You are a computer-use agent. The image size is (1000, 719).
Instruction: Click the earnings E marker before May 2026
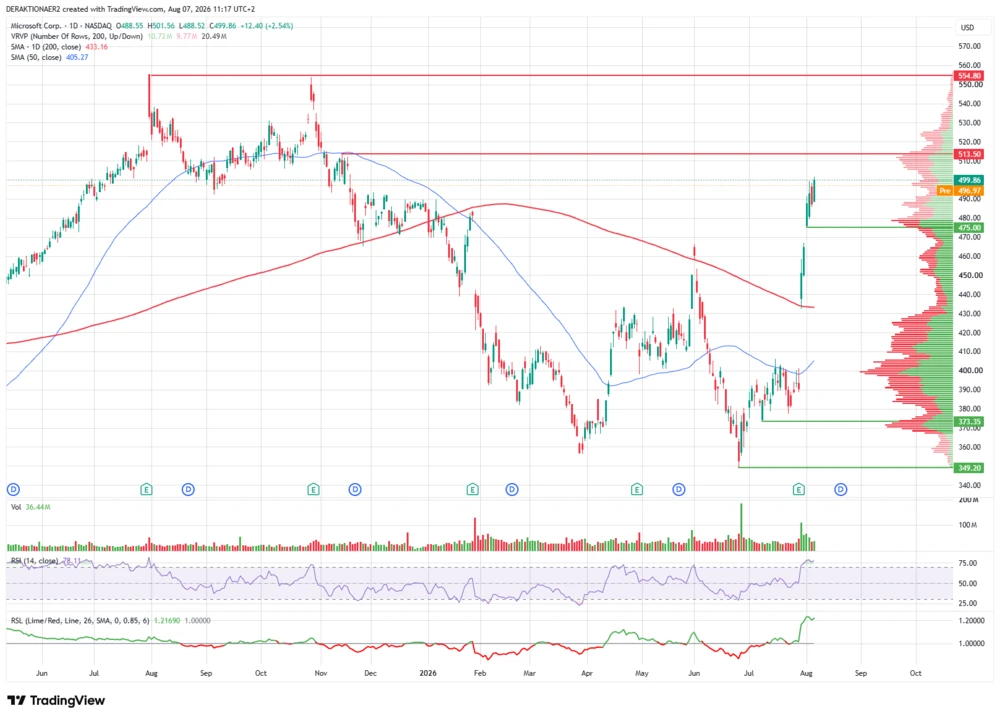click(636, 489)
